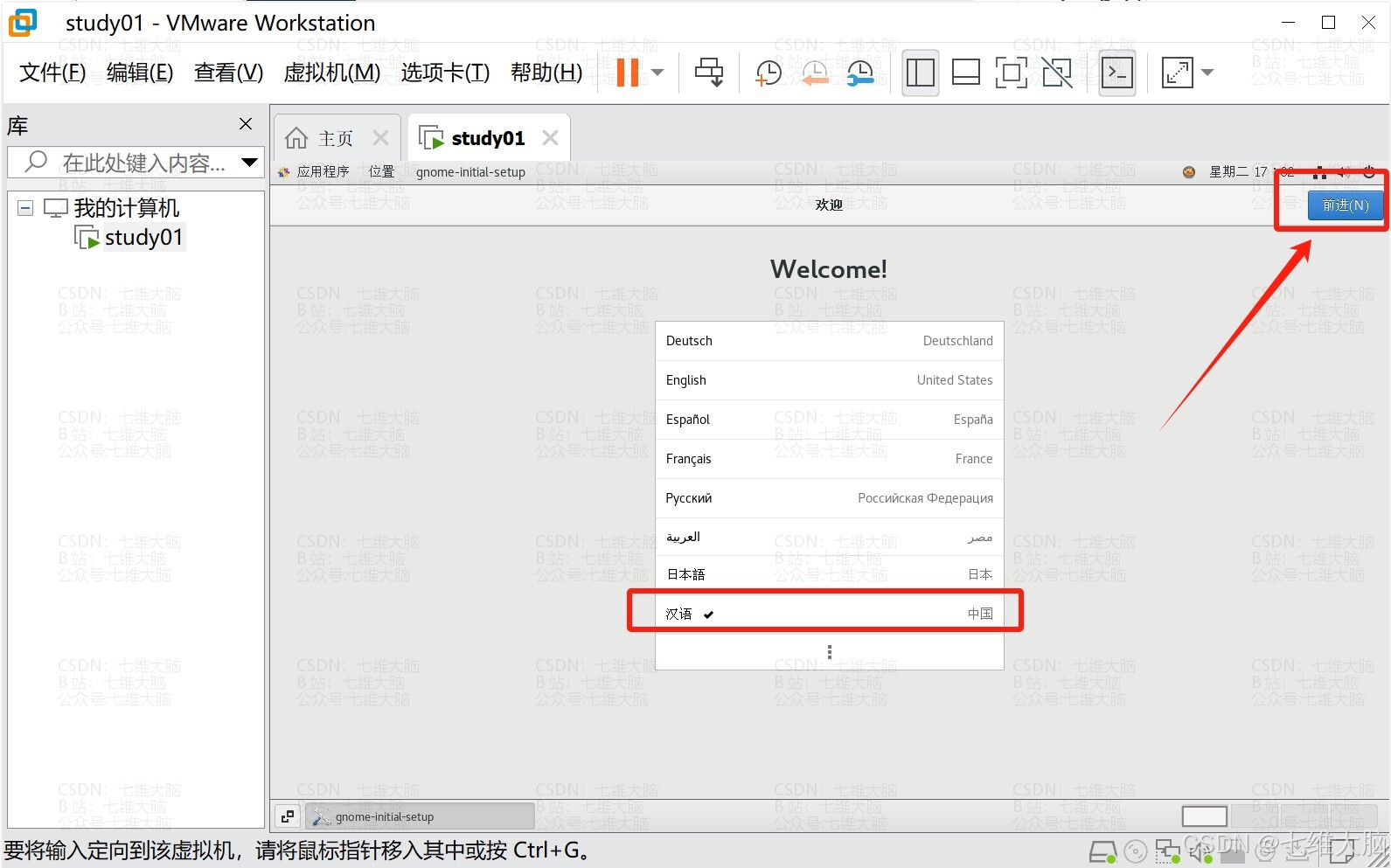The height and width of the screenshot is (868, 1391).
Task: Open the stretch display options dropdown arrow
Action: (1207, 72)
